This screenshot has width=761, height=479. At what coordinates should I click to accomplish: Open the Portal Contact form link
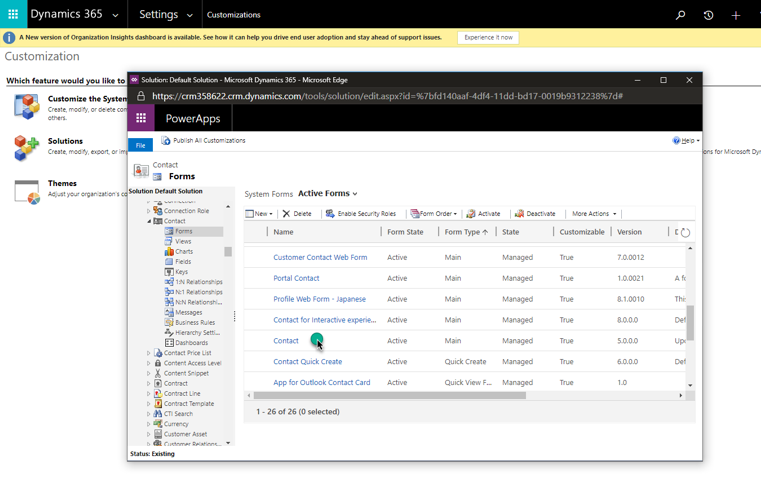(296, 278)
